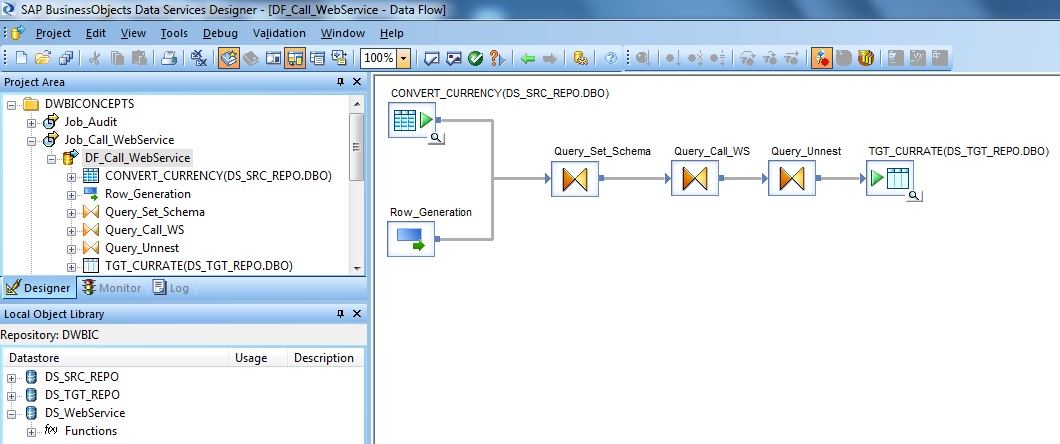Open the View menu
1060x444 pixels.
coord(133,33)
